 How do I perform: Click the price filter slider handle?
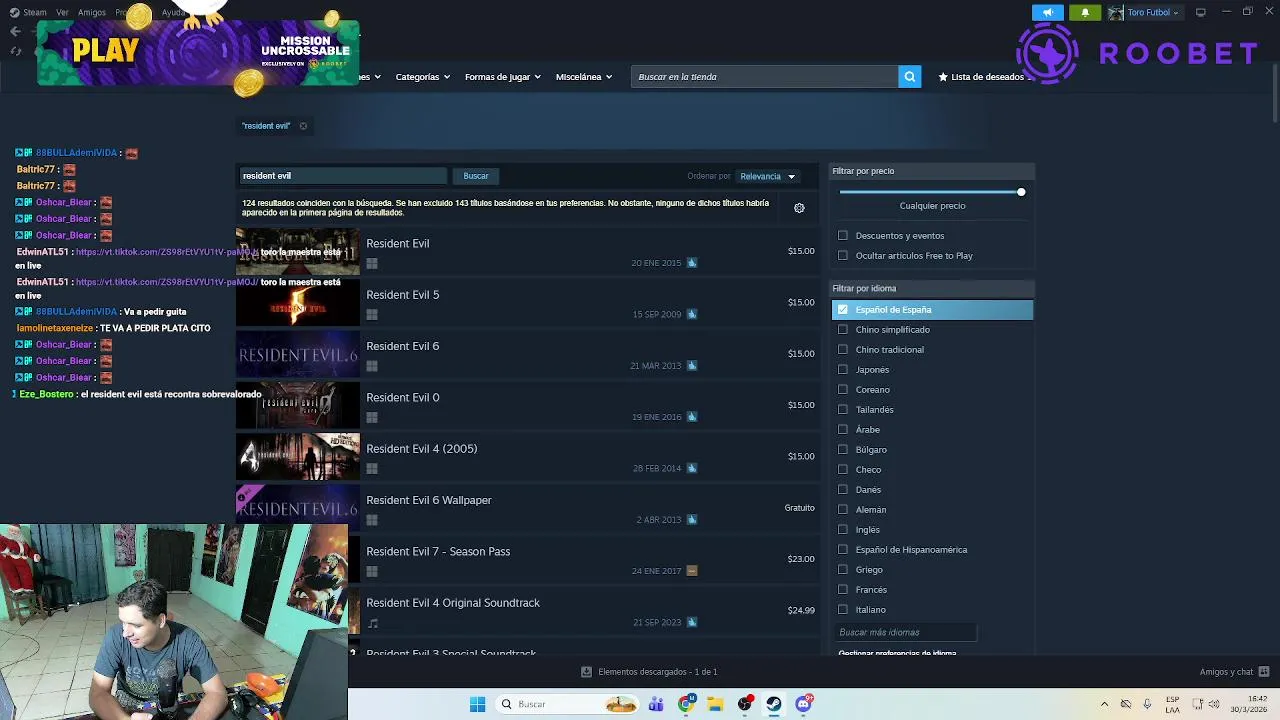(1021, 192)
